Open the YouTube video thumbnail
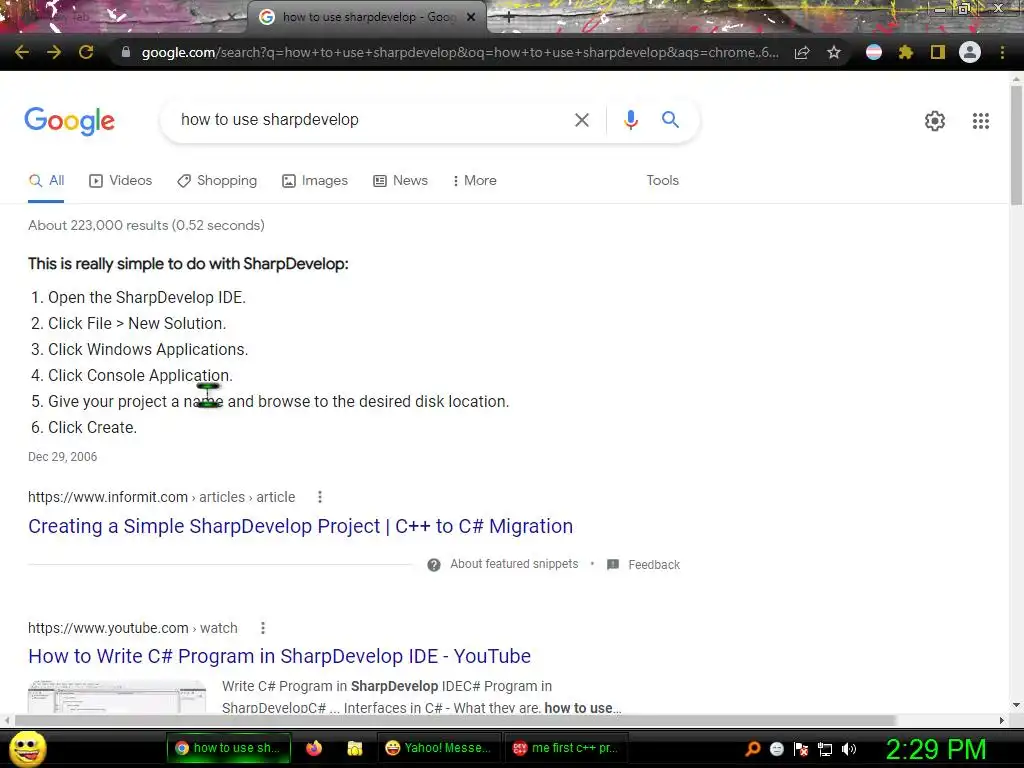This screenshot has width=1024, height=768. point(117,697)
